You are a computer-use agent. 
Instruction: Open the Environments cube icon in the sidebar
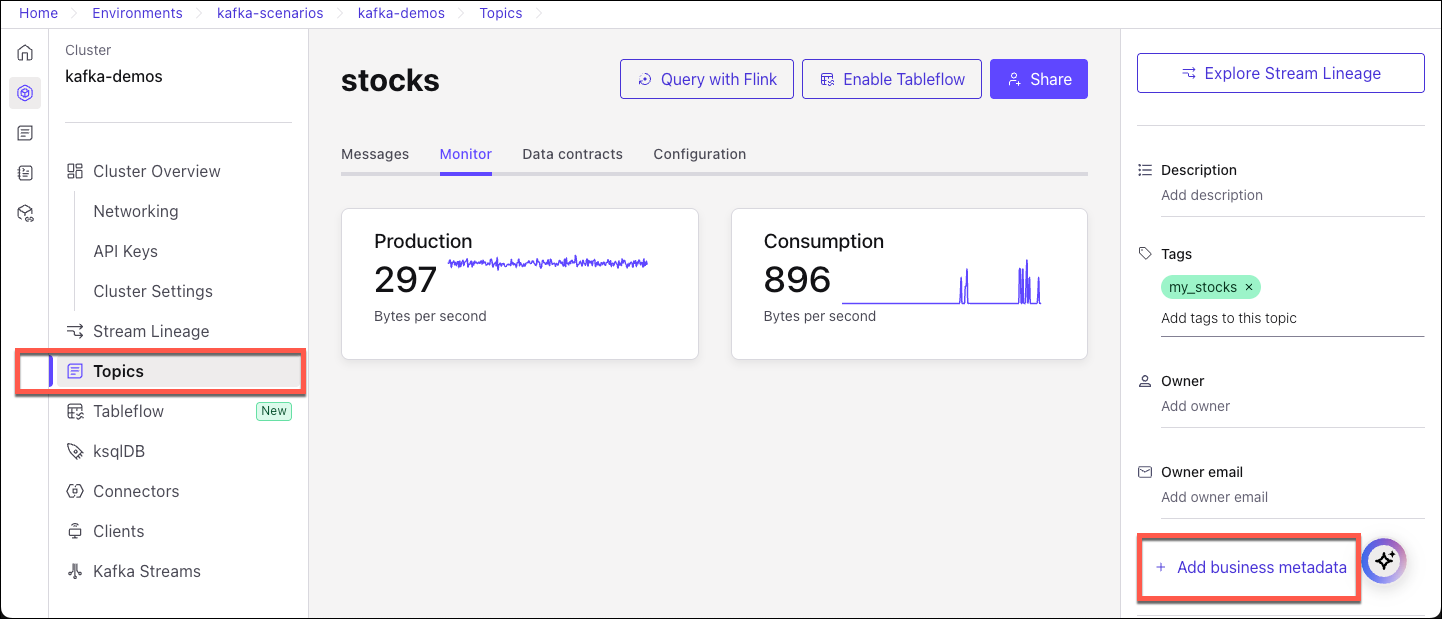25,92
